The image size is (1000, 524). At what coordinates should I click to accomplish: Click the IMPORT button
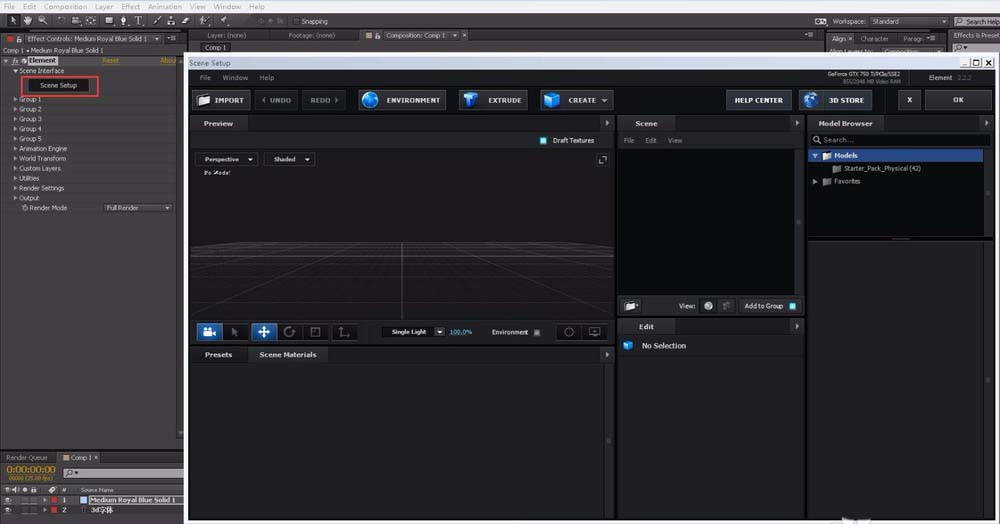click(221, 100)
